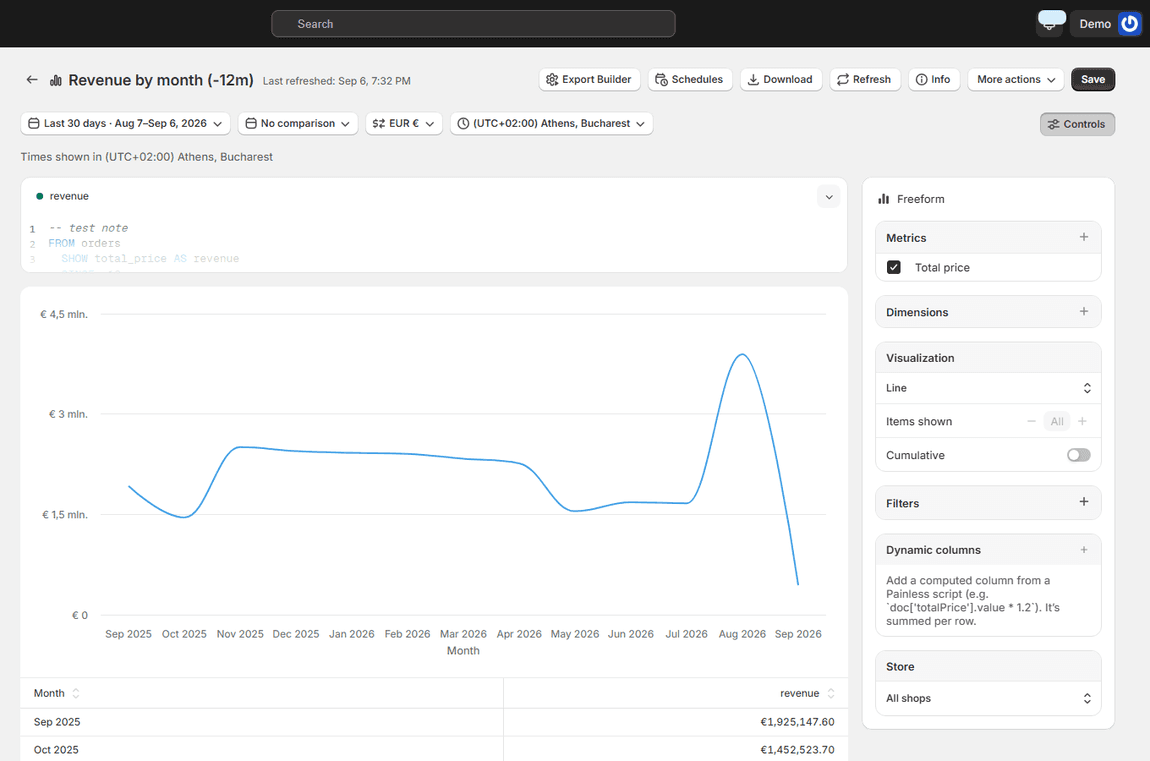Change the Line visualization type select
The image size is (1150, 761).
point(988,388)
